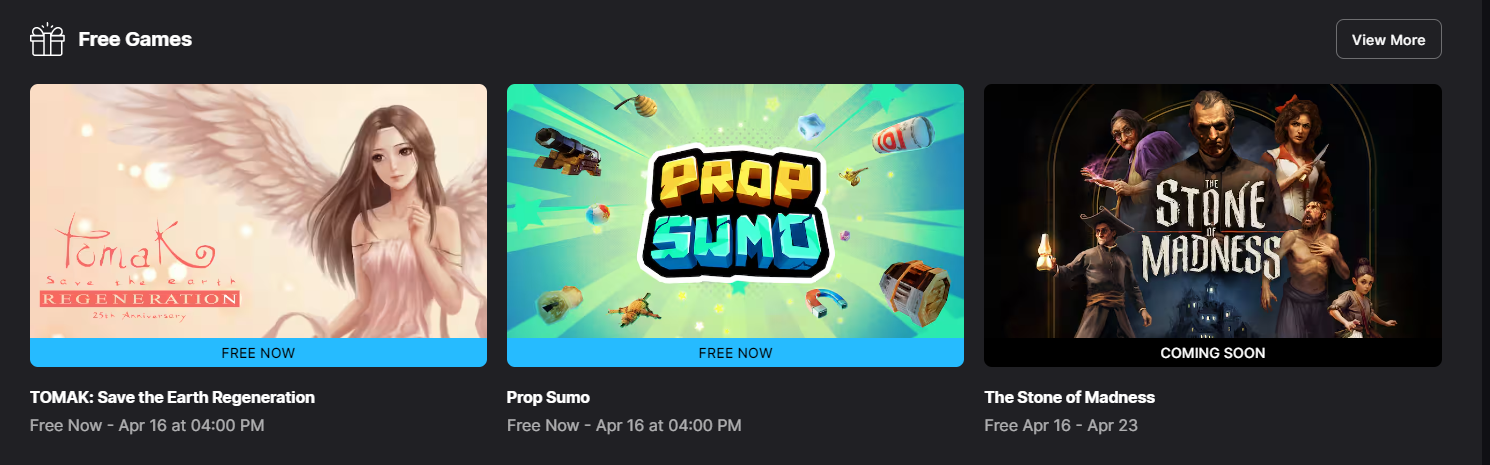
Task: Click the Free Apr 16 - Apr 23 text
Action: point(1061,425)
